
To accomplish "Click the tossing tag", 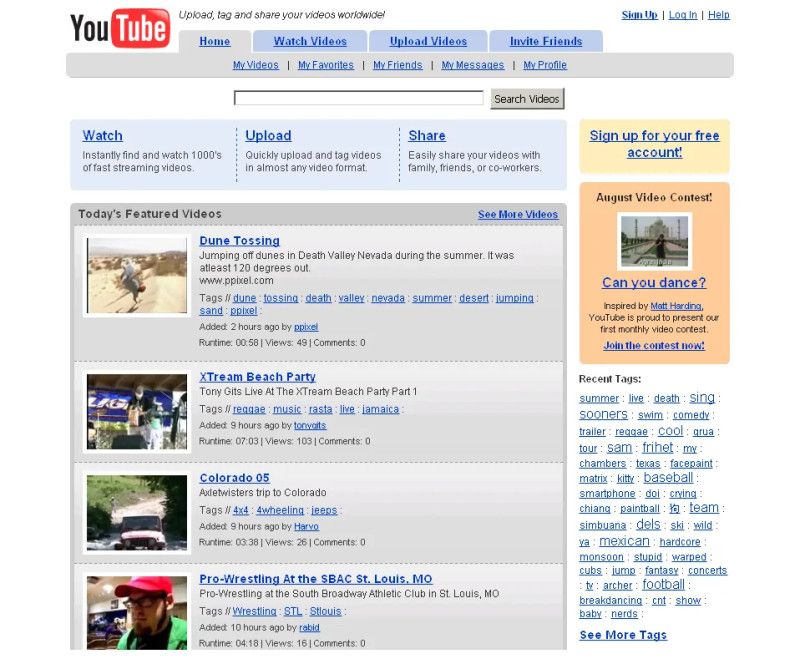I will pyautogui.click(x=281, y=298).
